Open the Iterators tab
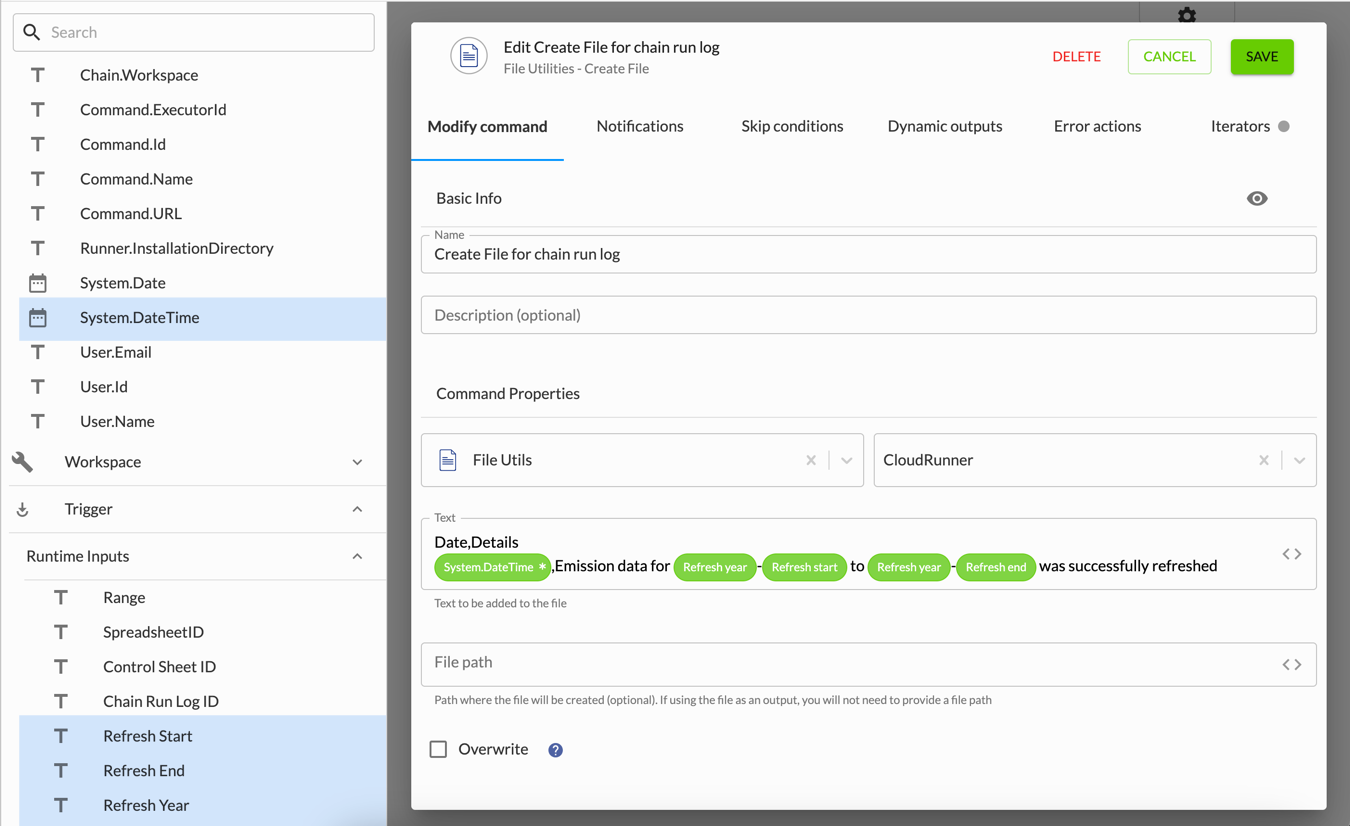 (1250, 127)
